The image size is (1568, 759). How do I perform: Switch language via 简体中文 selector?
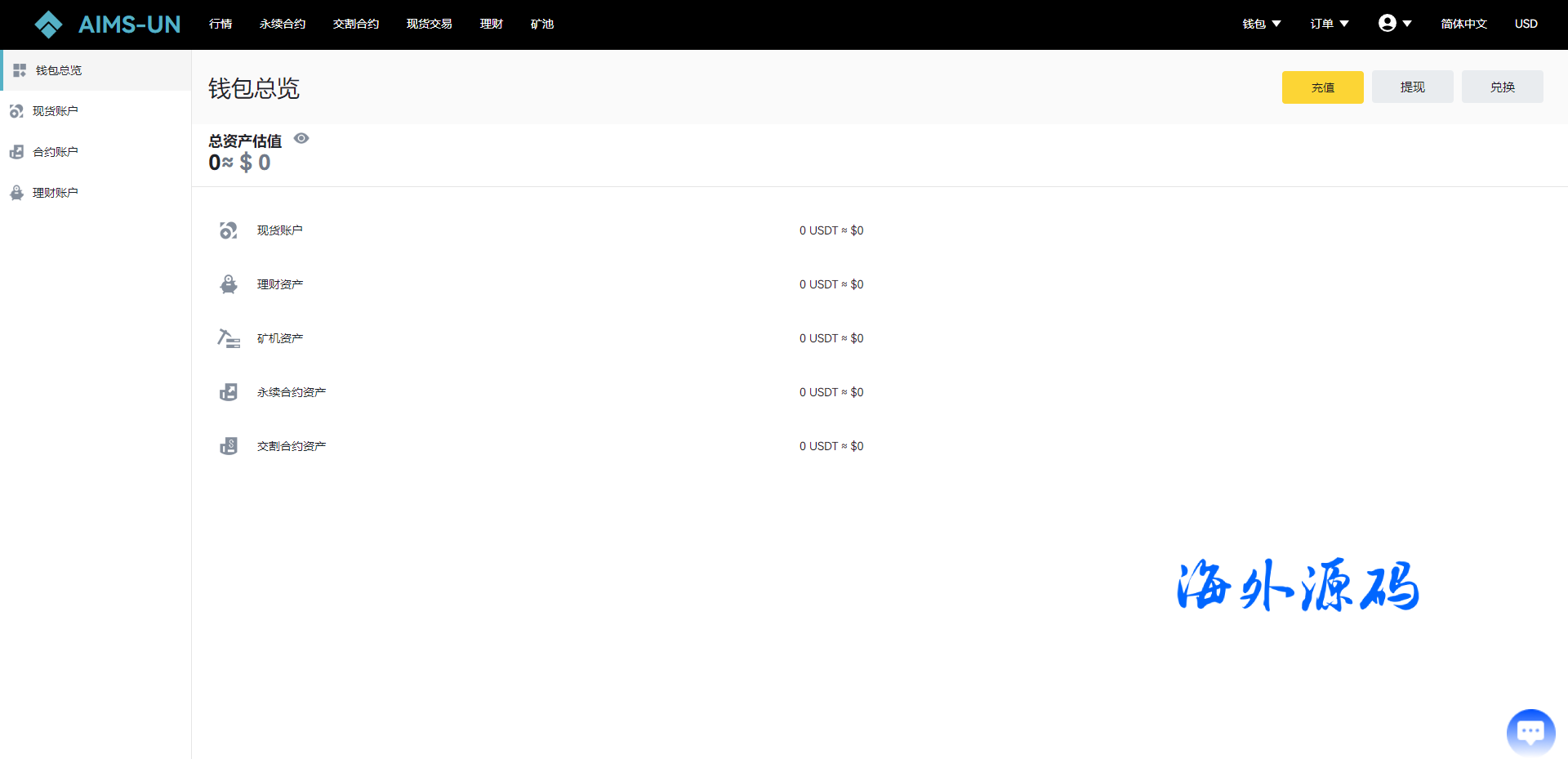(x=1463, y=24)
